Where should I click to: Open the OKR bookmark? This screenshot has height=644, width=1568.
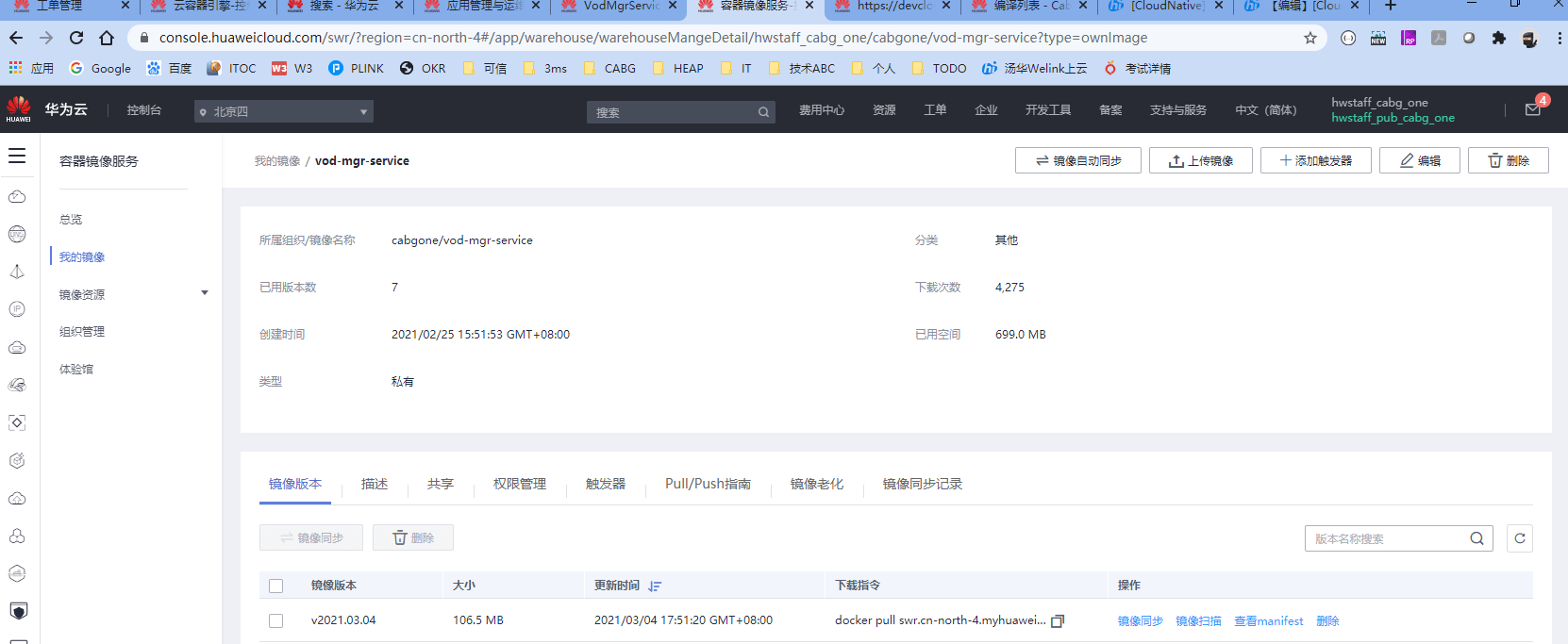(x=423, y=68)
